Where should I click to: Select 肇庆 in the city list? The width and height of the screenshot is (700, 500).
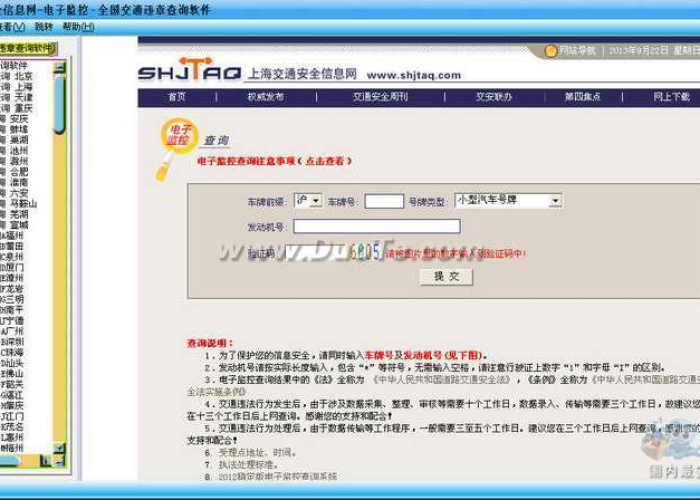(13, 406)
